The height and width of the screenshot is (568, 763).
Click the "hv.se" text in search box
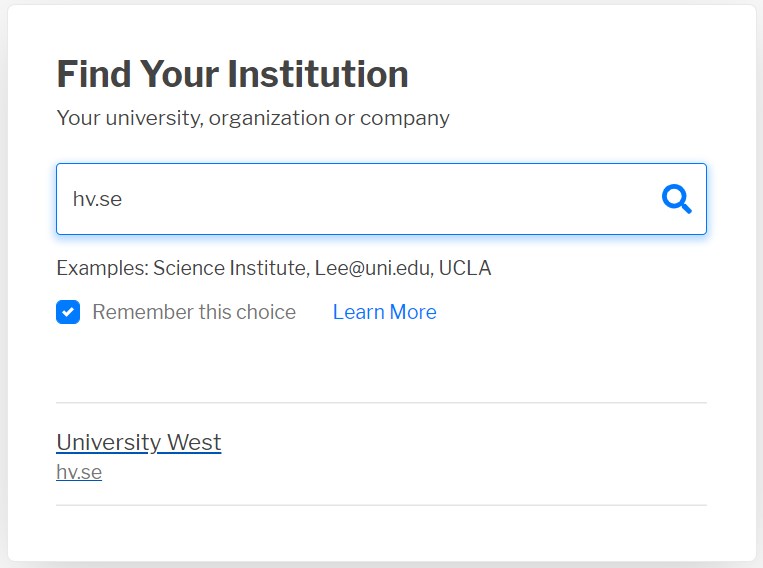(97, 199)
